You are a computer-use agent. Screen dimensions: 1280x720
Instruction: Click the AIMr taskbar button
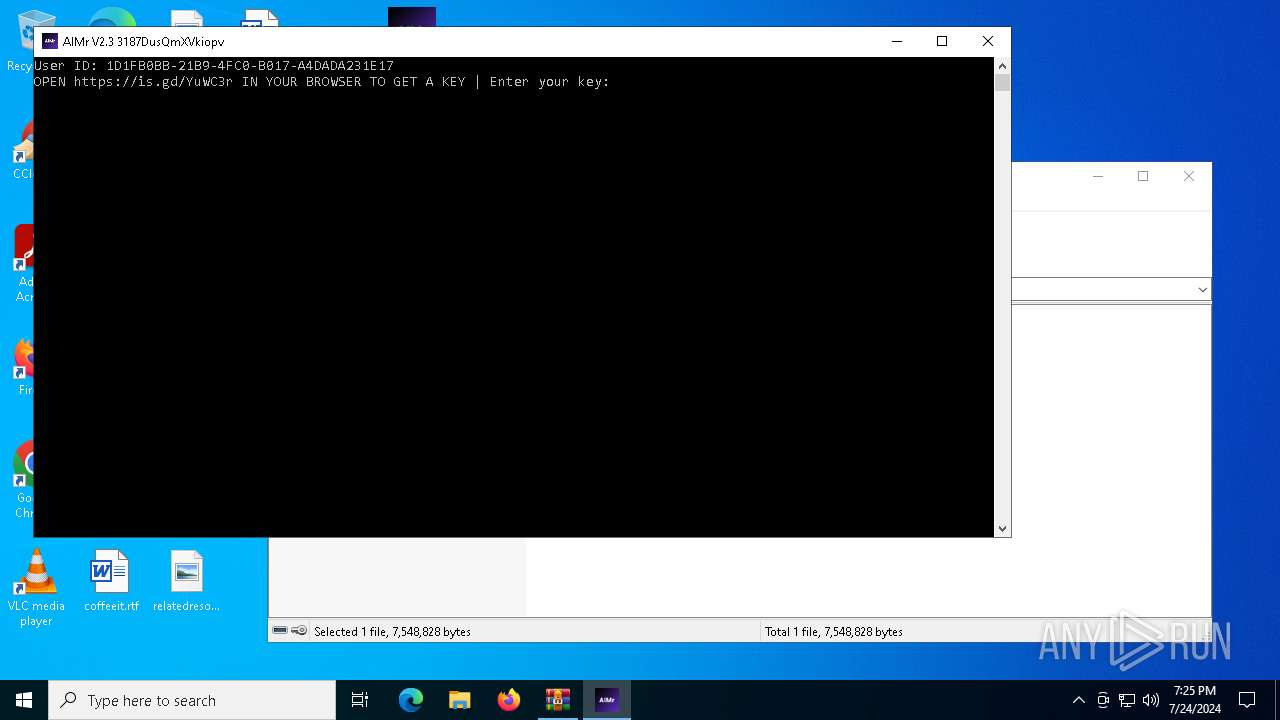tap(607, 700)
